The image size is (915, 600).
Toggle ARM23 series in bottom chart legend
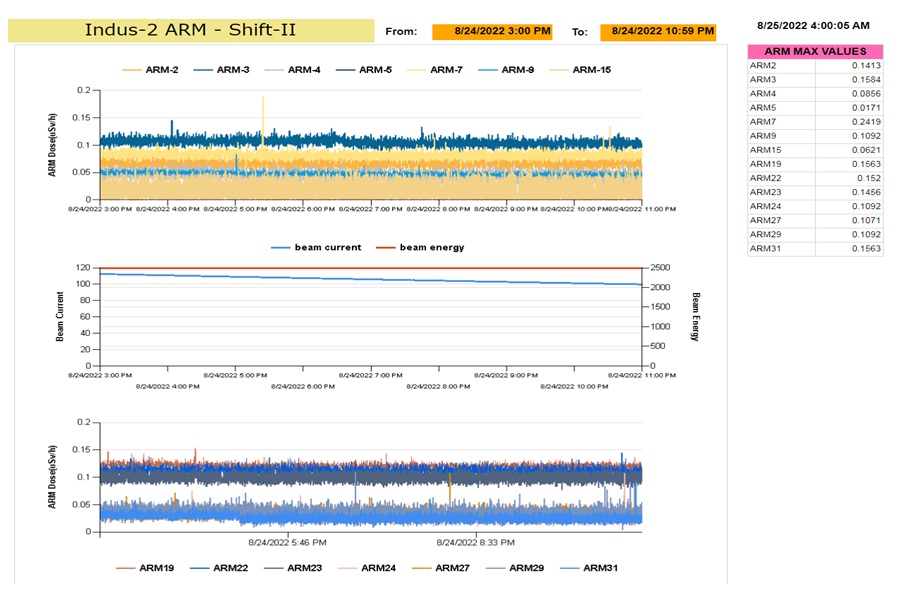click(294, 568)
